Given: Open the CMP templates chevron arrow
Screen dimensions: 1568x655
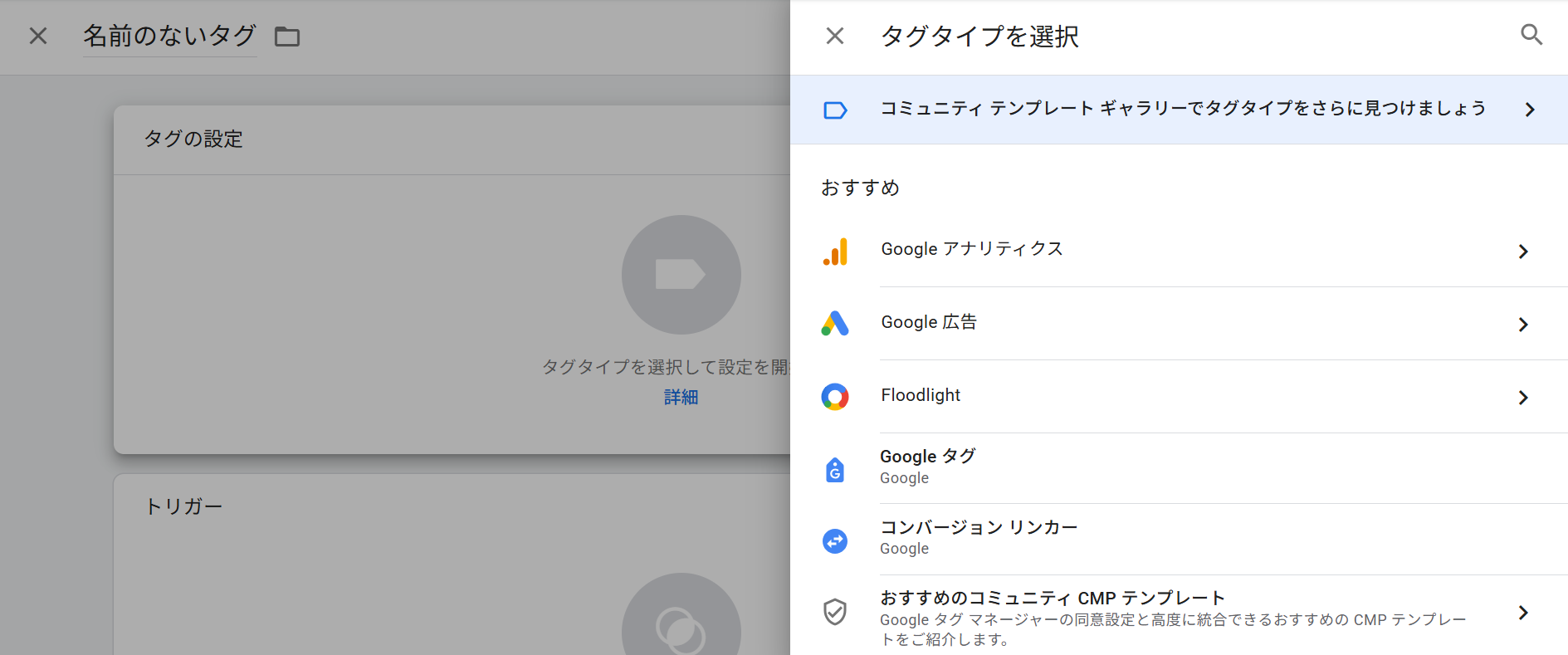Looking at the screenshot, I should [1522, 613].
